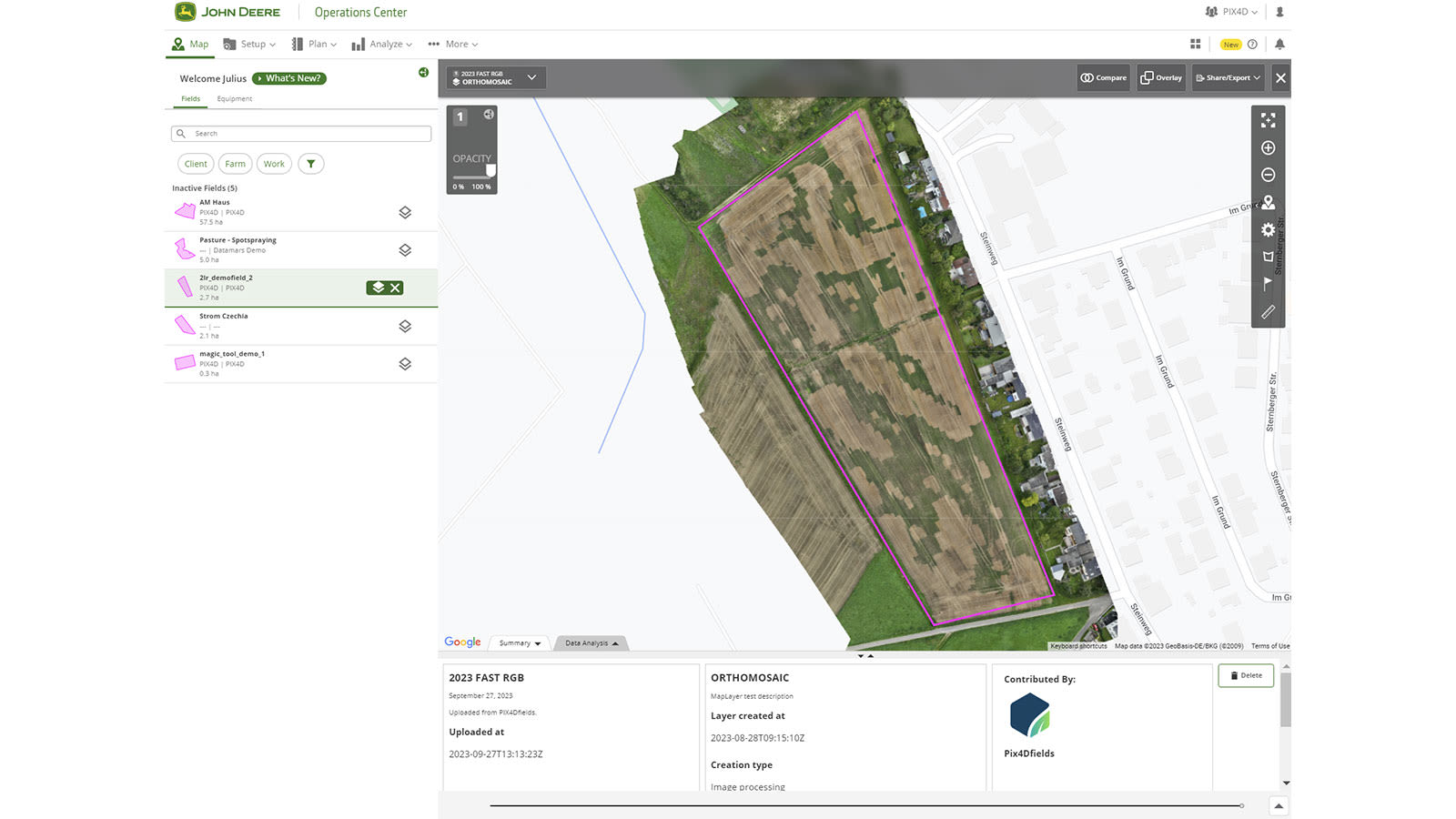
Task: Expand the Analyze menu
Action: tap(382, 44)
